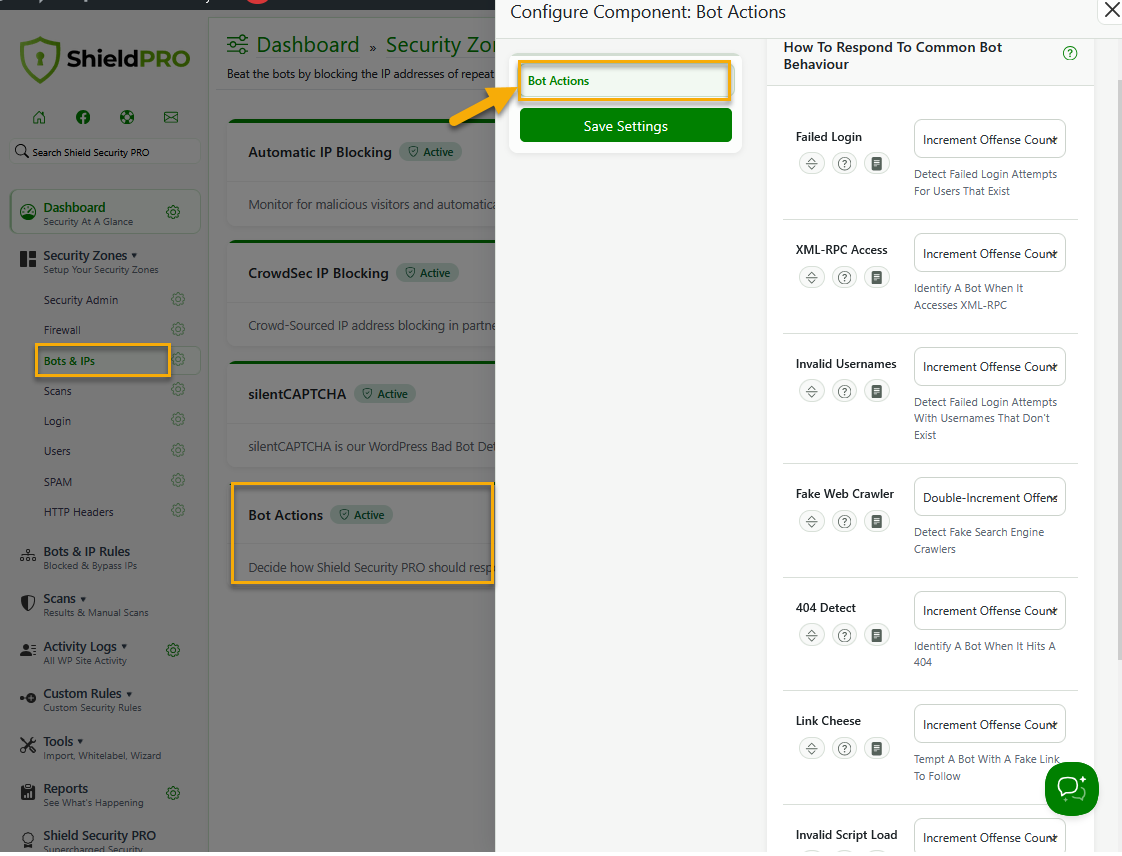
Task: Click the lifebuoy support icon in sidebar
Action: (127, 117)
